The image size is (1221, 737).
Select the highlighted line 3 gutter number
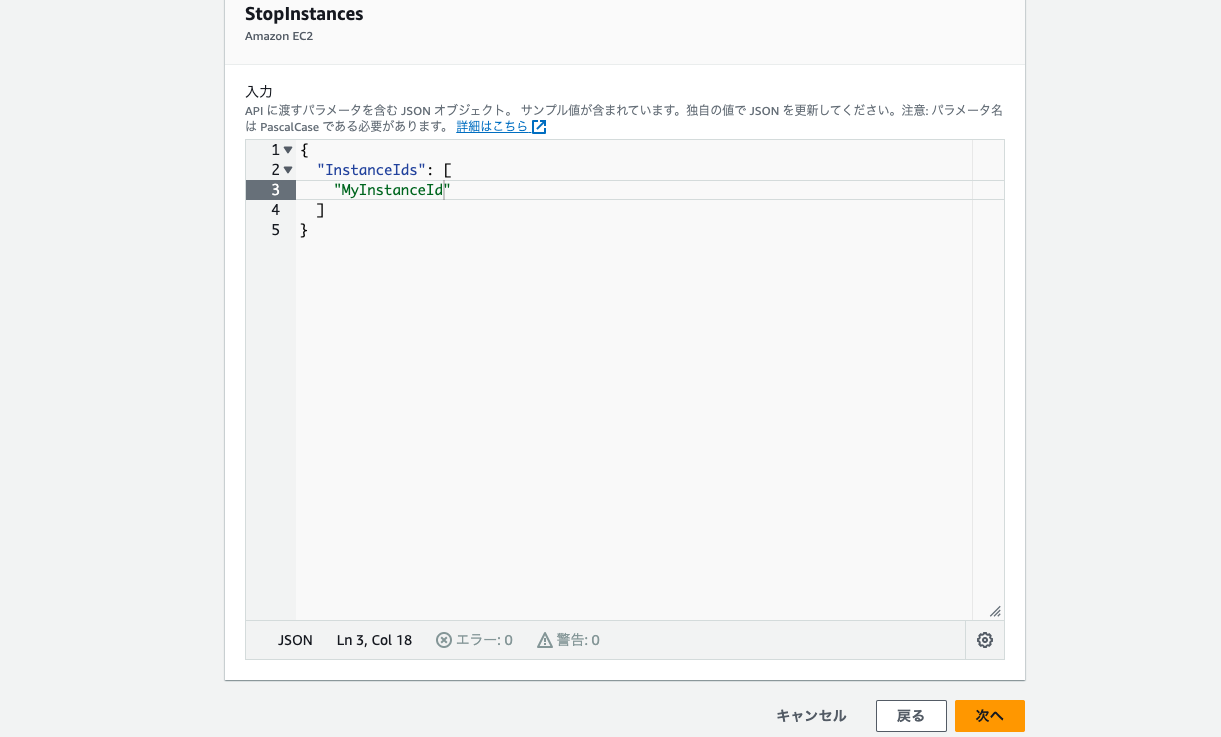(274, 189)
